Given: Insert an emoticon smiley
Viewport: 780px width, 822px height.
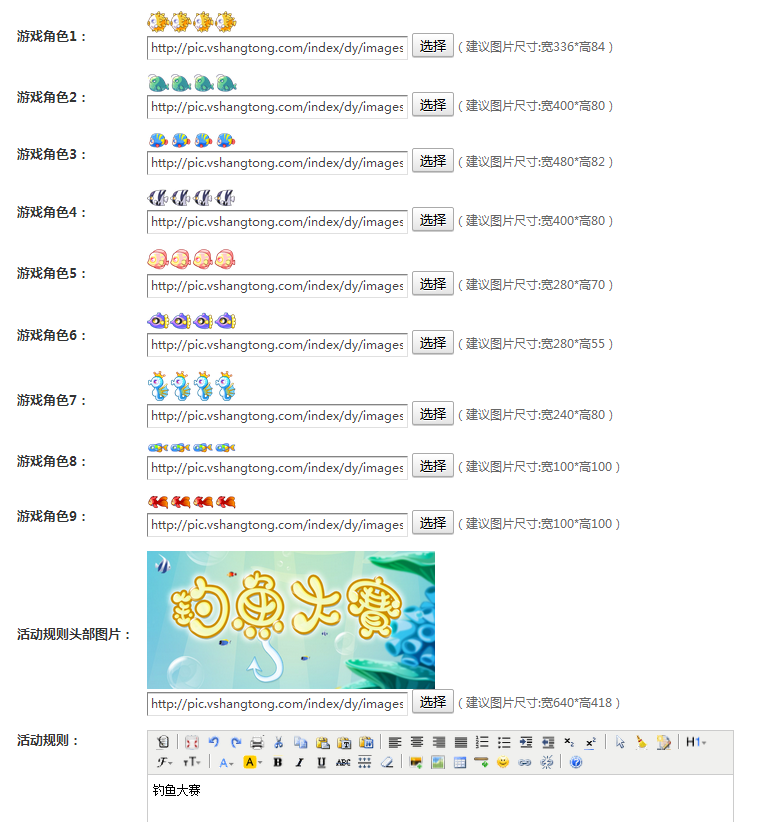Looking at the screenshot, I should tap(503, 762).
